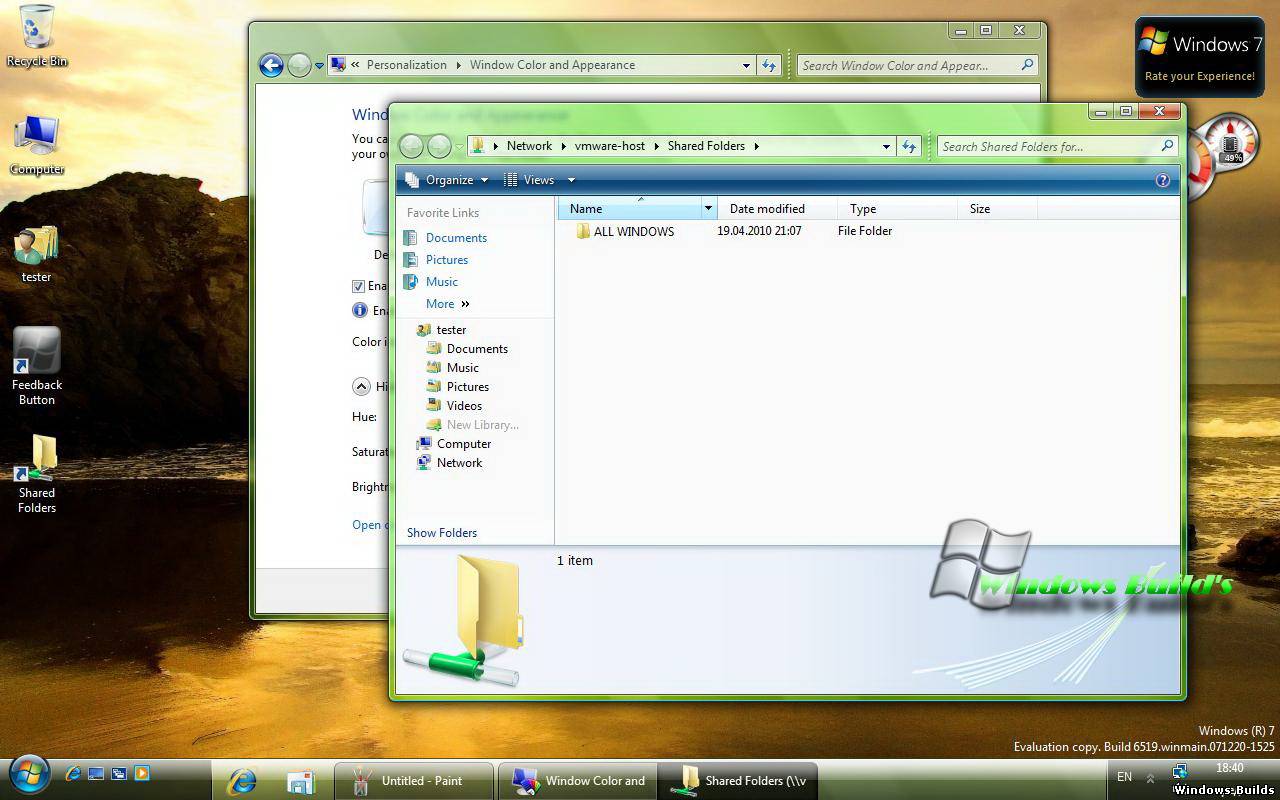Click Show Desktop icon in Quick Launch
The height and width of the screenshot is (800, 1280).
point(96,773)
